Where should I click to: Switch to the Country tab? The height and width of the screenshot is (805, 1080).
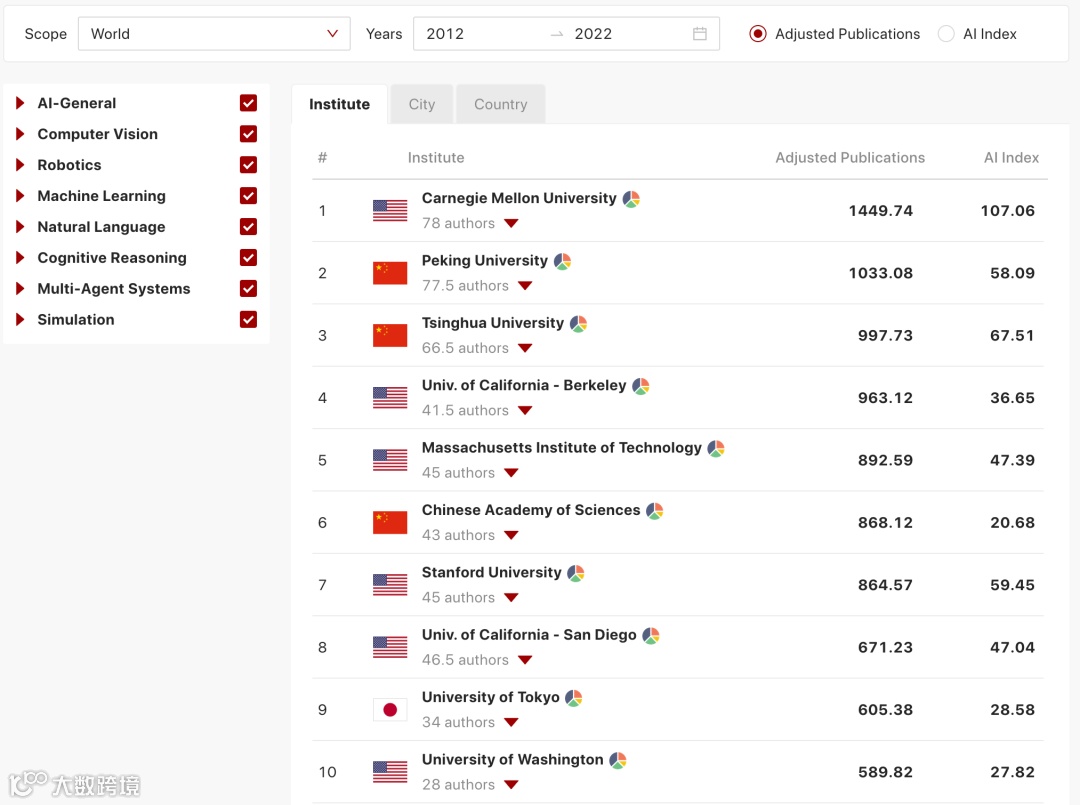[x=501, y=104]
